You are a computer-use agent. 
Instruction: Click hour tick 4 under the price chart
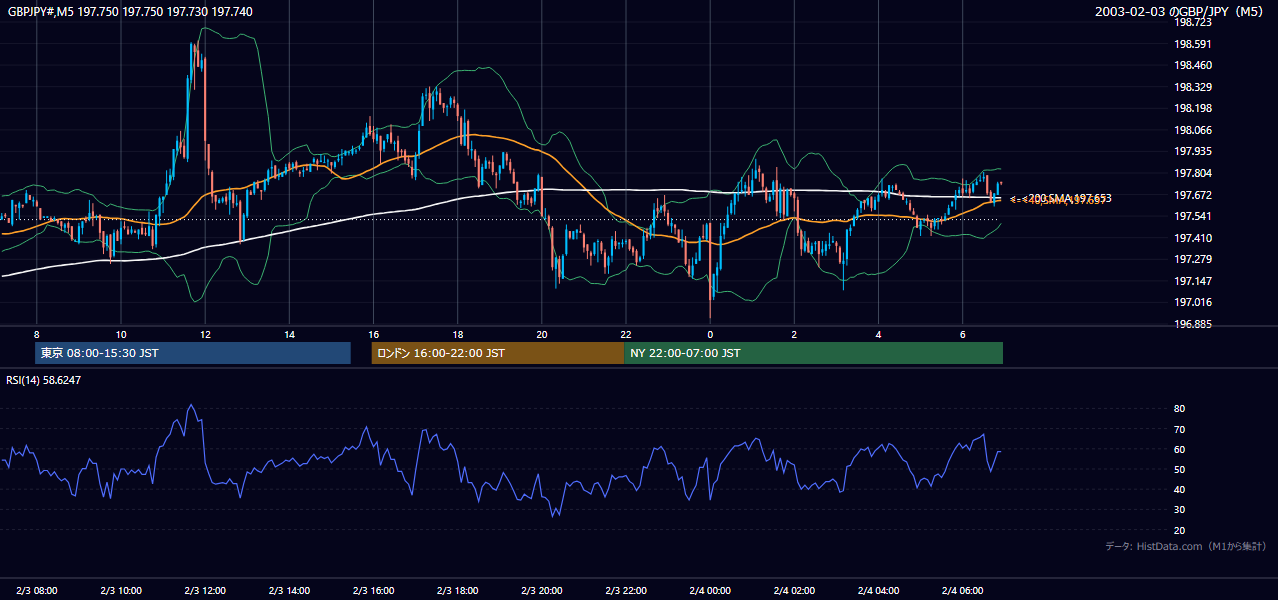[878, 334]
